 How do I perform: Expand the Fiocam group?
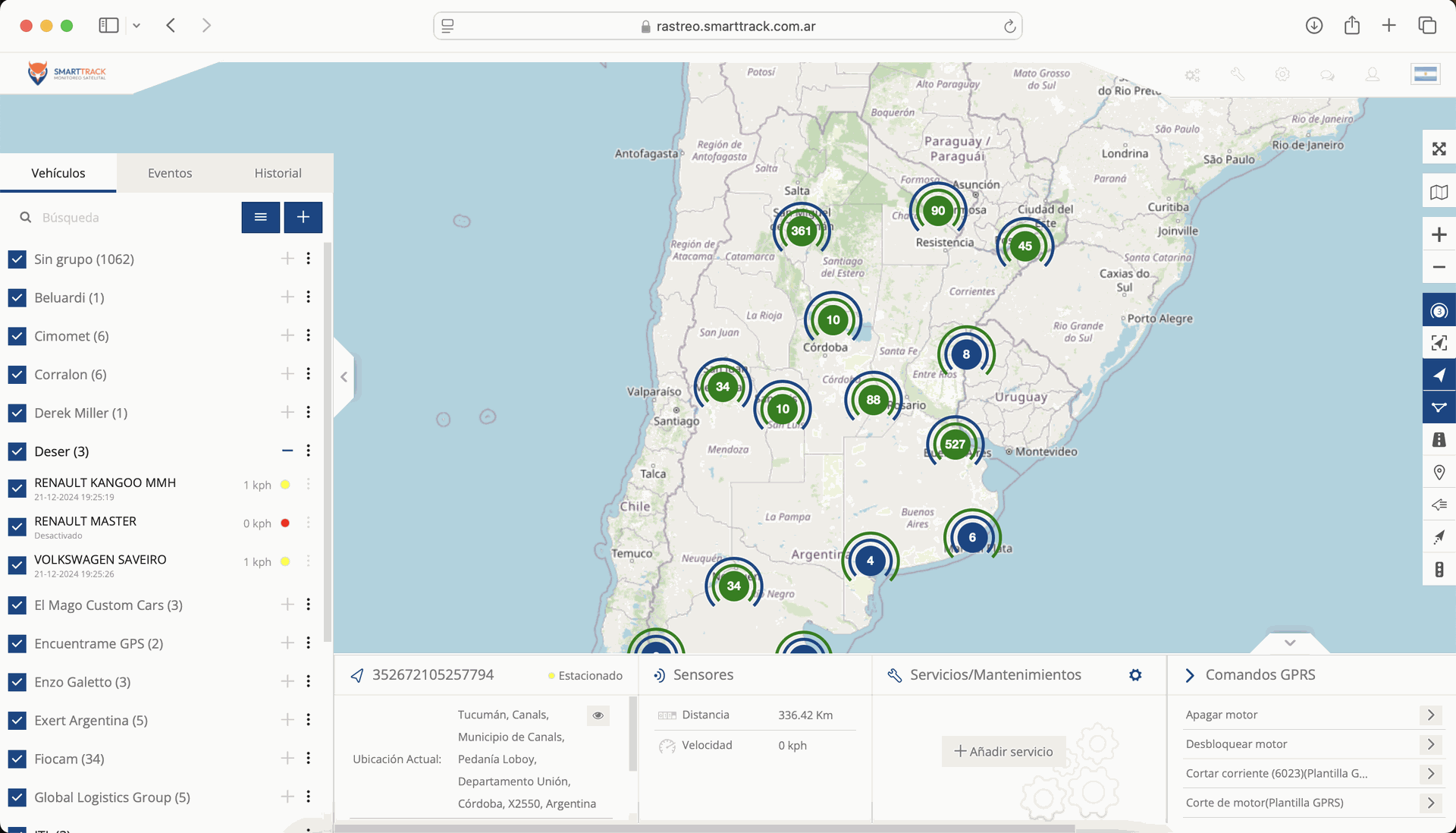tap(287, 758)
